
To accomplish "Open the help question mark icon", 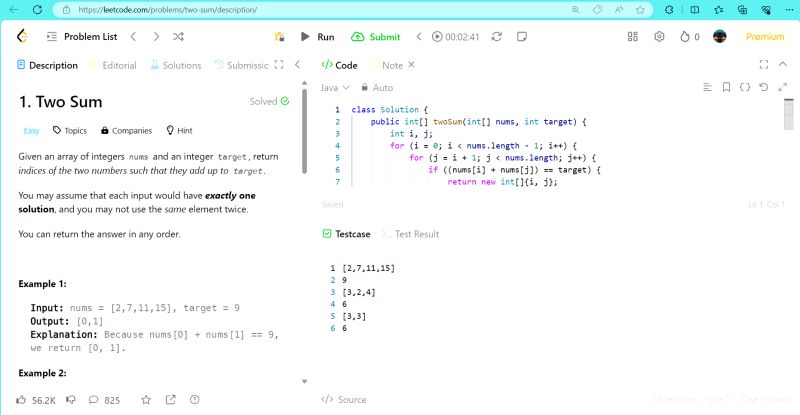I will (194, 400).
